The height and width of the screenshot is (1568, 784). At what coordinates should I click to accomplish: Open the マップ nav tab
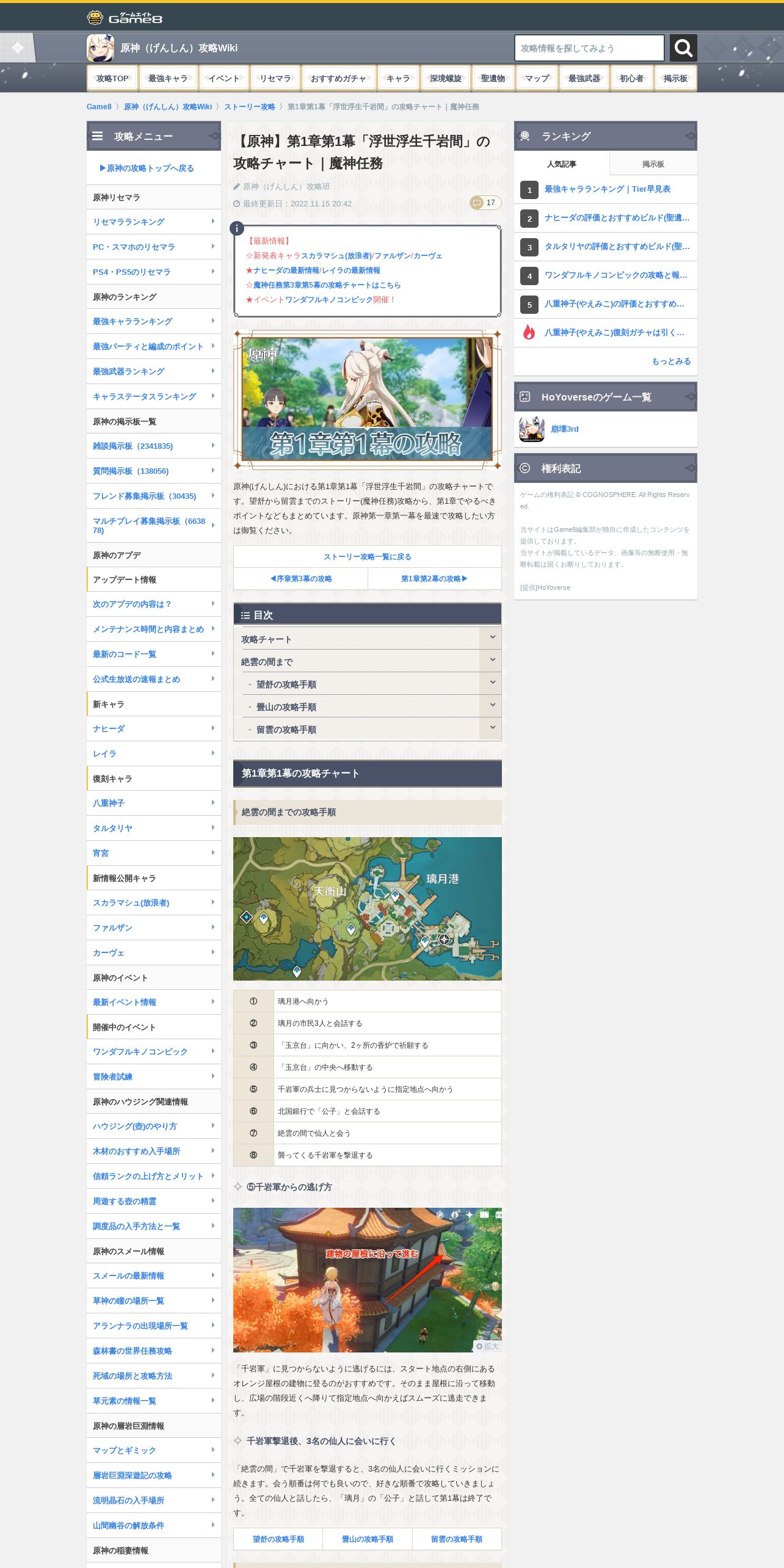pyautogui.click(x=537, y=78)
